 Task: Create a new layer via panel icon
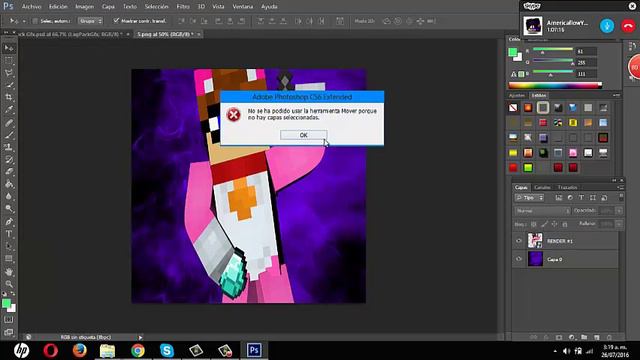pos(597,338)
